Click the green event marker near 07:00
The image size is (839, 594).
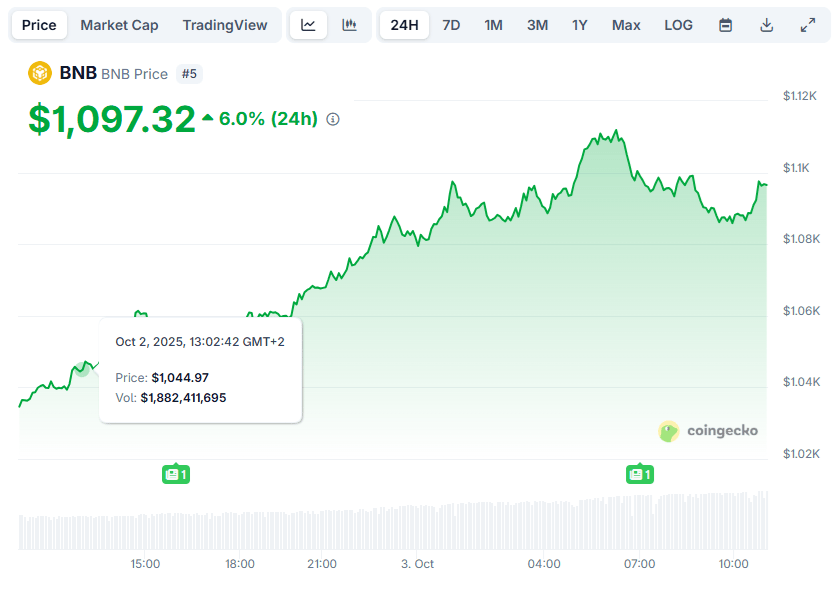pos(639,473)
